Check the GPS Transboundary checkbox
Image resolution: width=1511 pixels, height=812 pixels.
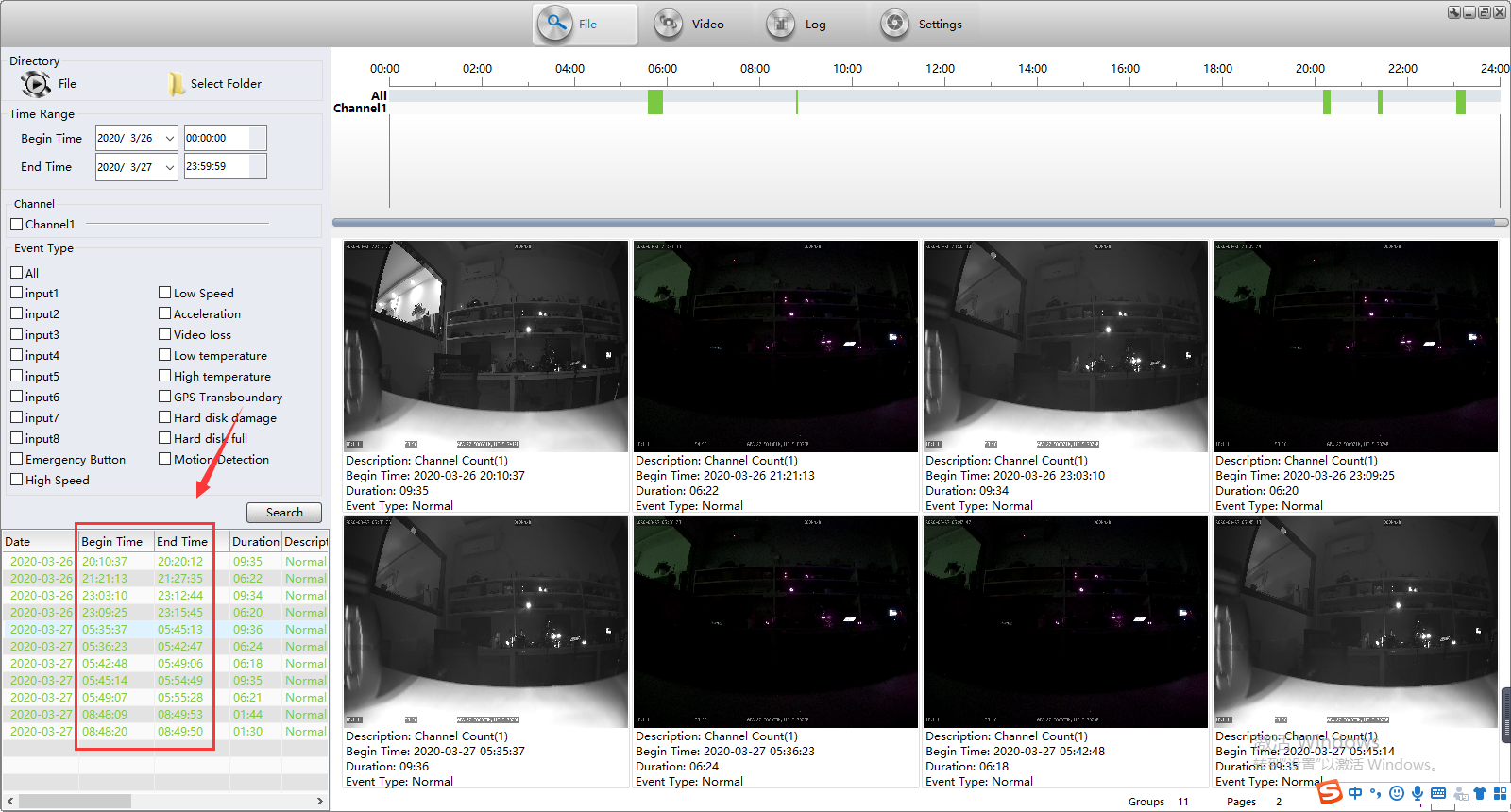pyautogui.click(x=165, y=397)
